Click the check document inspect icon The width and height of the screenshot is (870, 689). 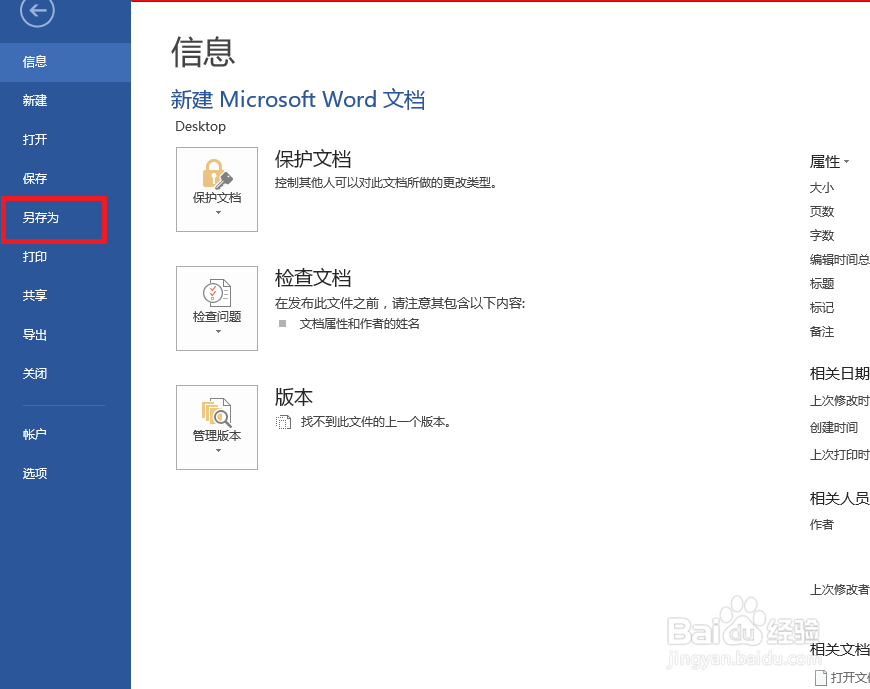tap(217, 292)
